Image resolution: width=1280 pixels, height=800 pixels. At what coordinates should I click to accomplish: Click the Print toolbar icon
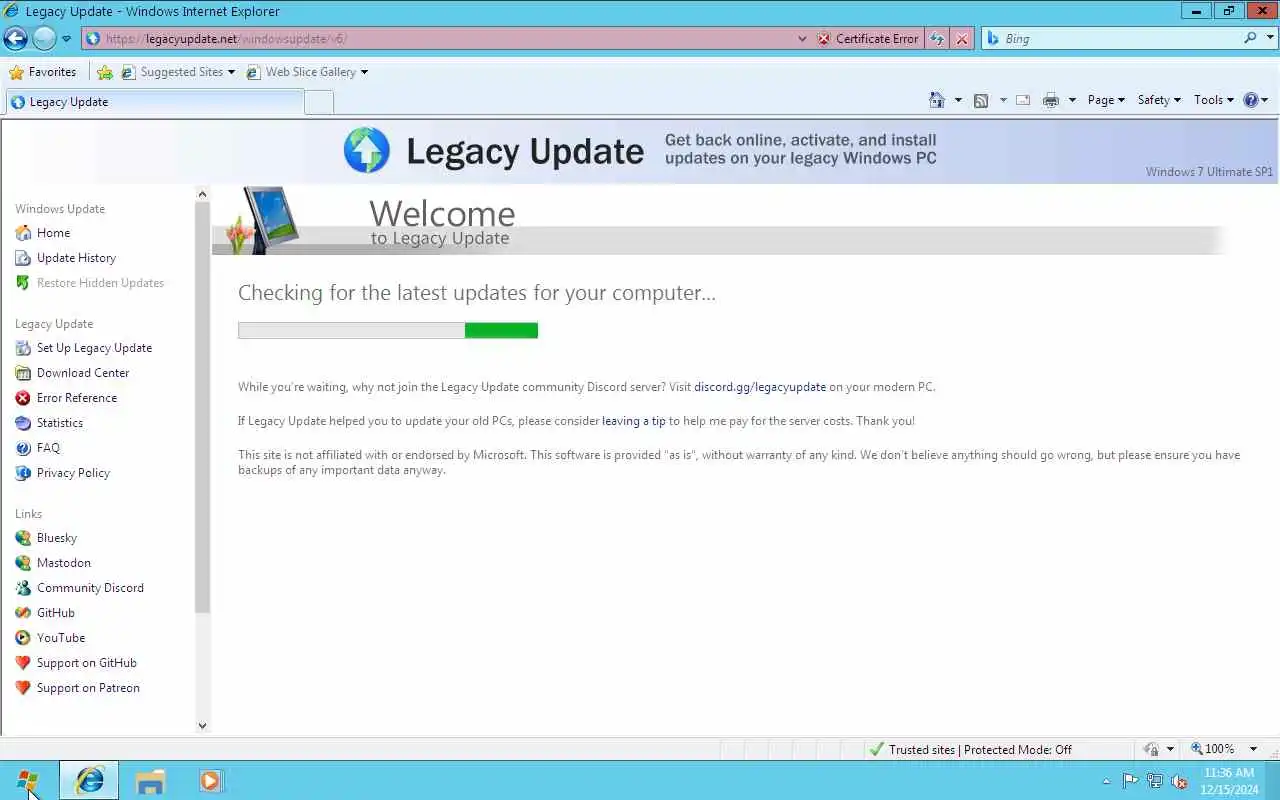[1050, 100]
